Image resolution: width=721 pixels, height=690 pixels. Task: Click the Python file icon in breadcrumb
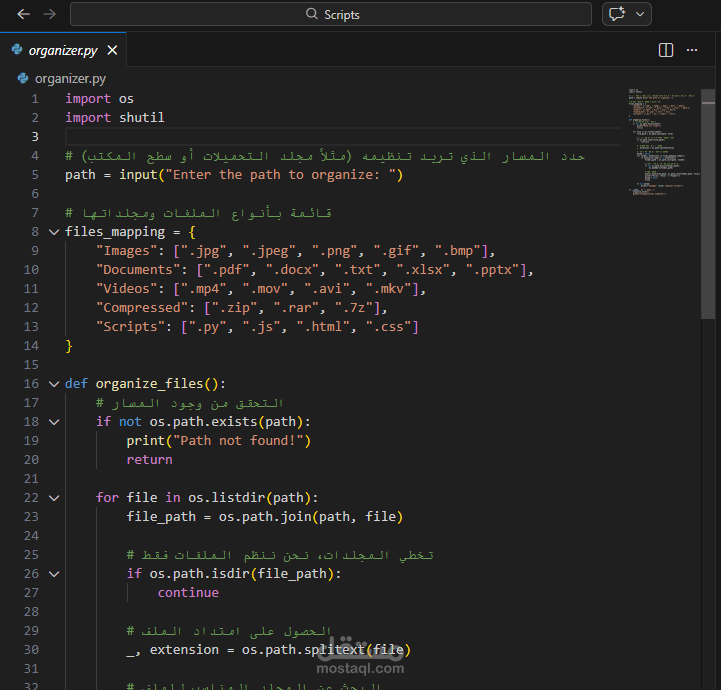point(24,78)
